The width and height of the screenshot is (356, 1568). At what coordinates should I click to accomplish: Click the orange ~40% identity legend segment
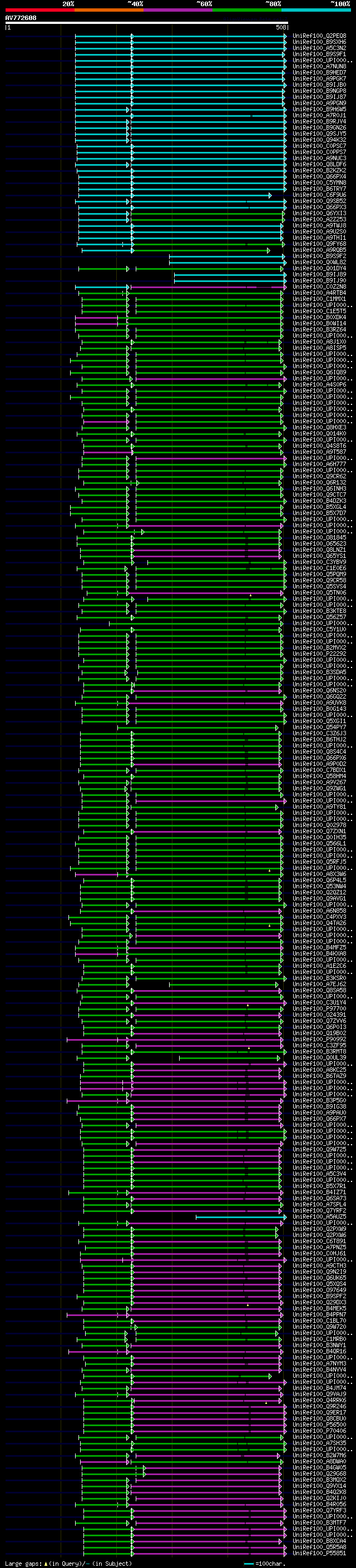tap(109, 11)
